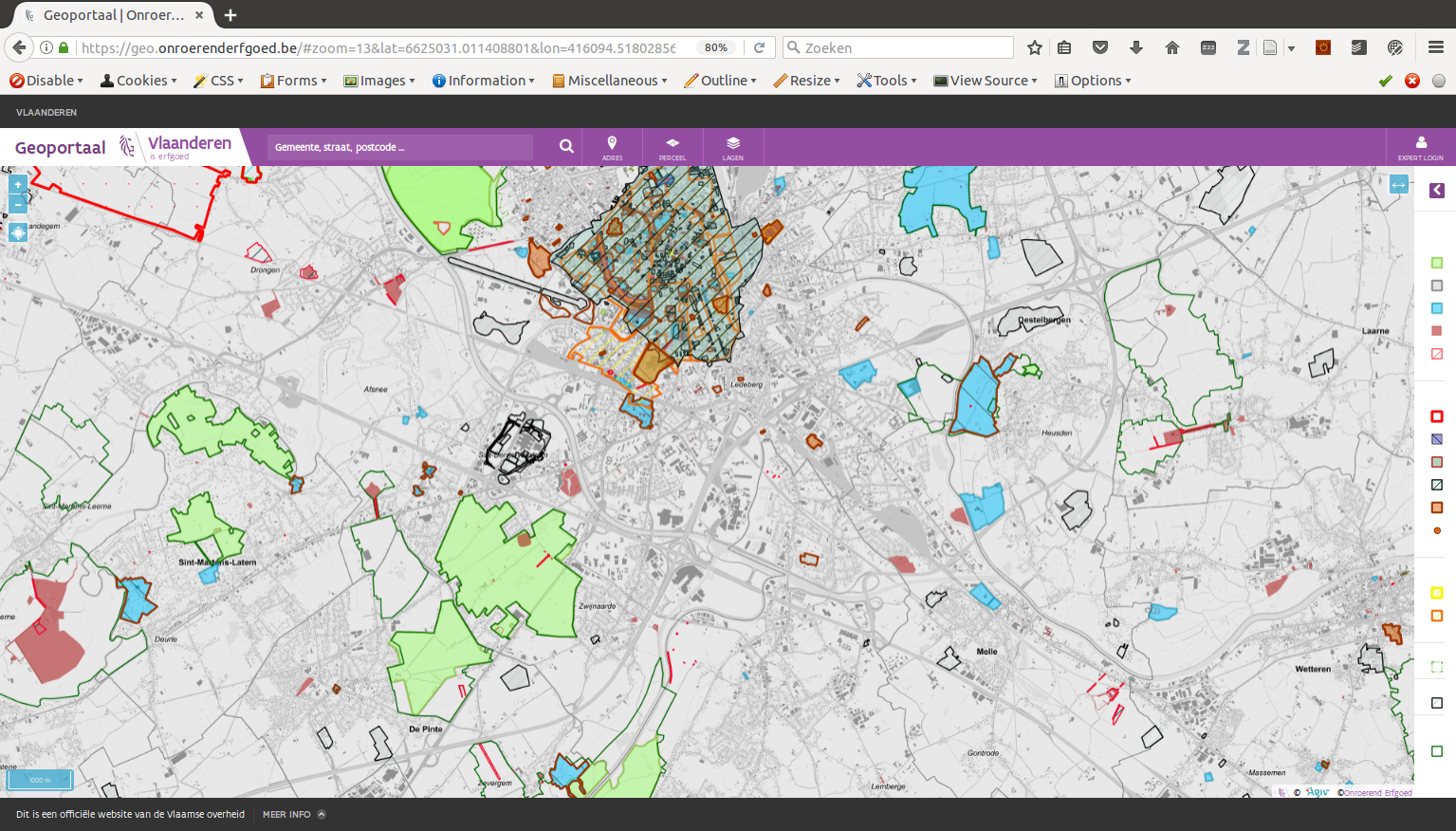Click the VLAANDEREN header link
Image resolution: width=1456 pixels, height=831 pixels.
46,112
